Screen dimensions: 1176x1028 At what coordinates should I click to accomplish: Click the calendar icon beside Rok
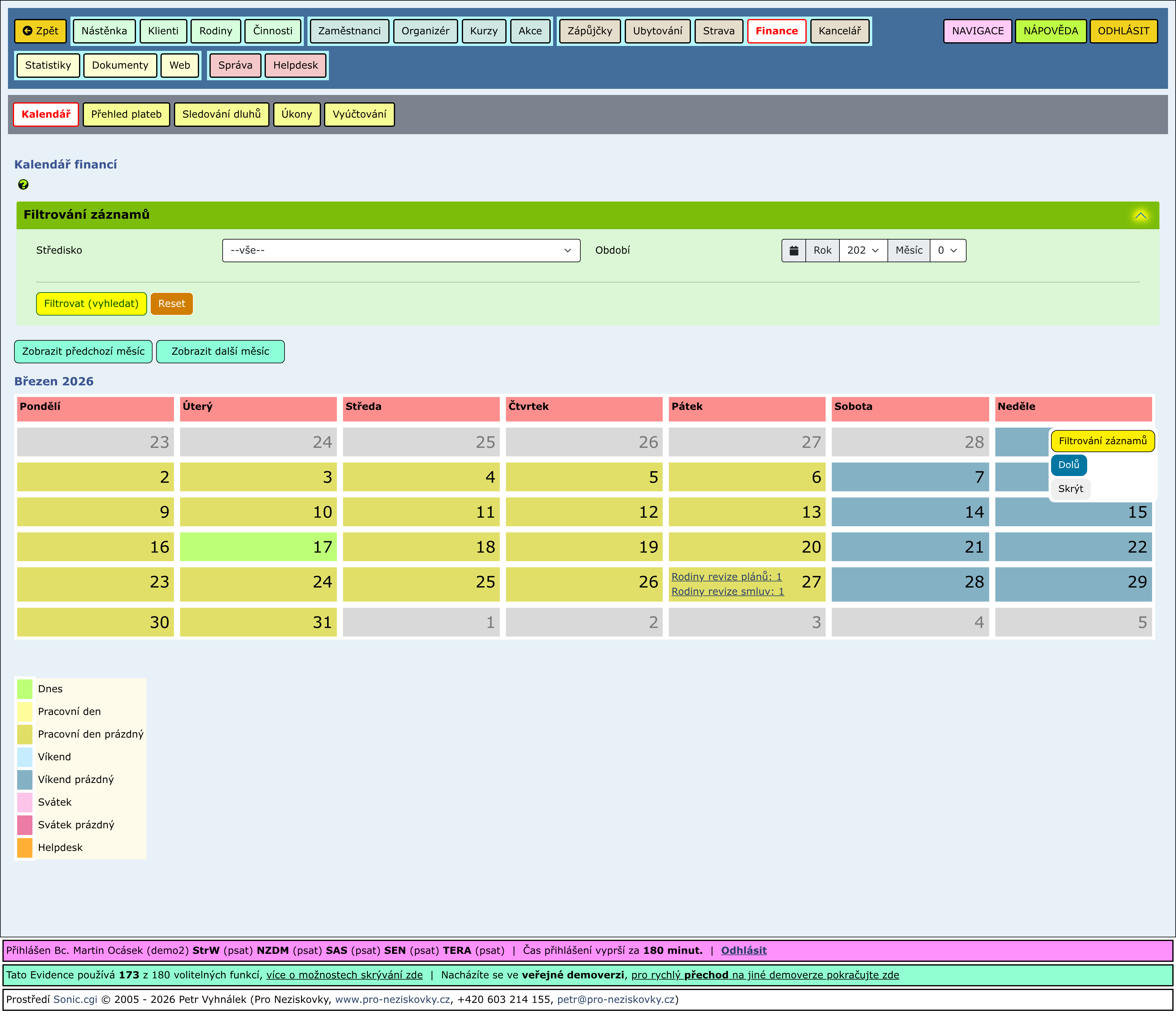click(x=793, y=251)
